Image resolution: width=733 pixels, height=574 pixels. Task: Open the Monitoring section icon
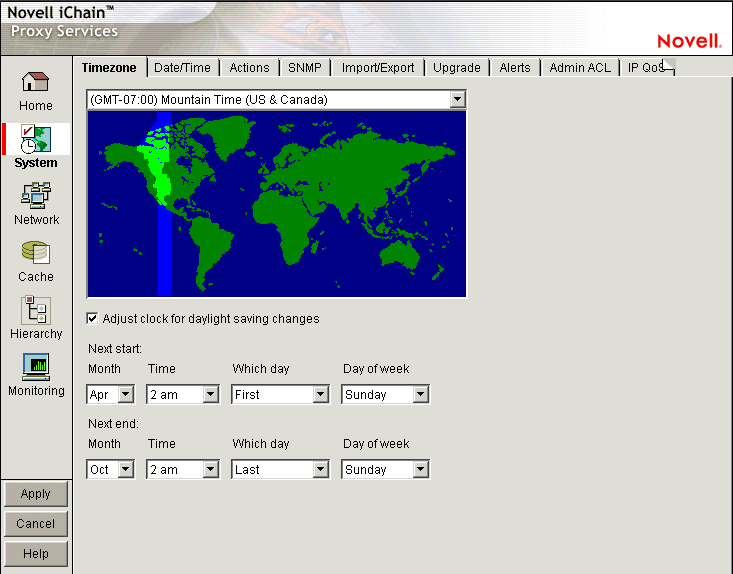tap(36, 367)
